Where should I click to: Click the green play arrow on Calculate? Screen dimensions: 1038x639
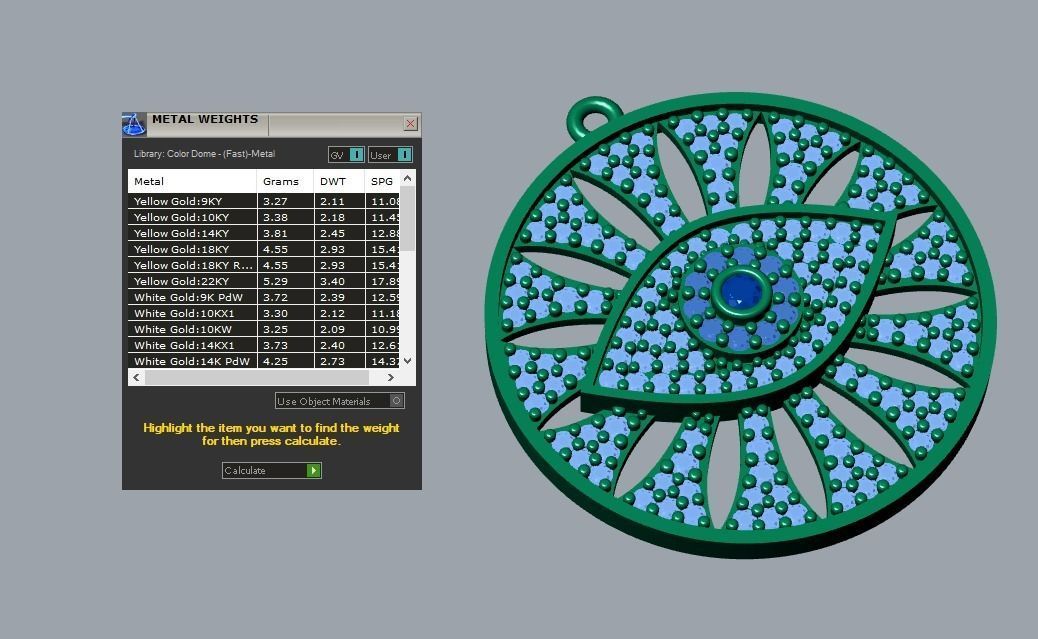click(x=314, y=470)
